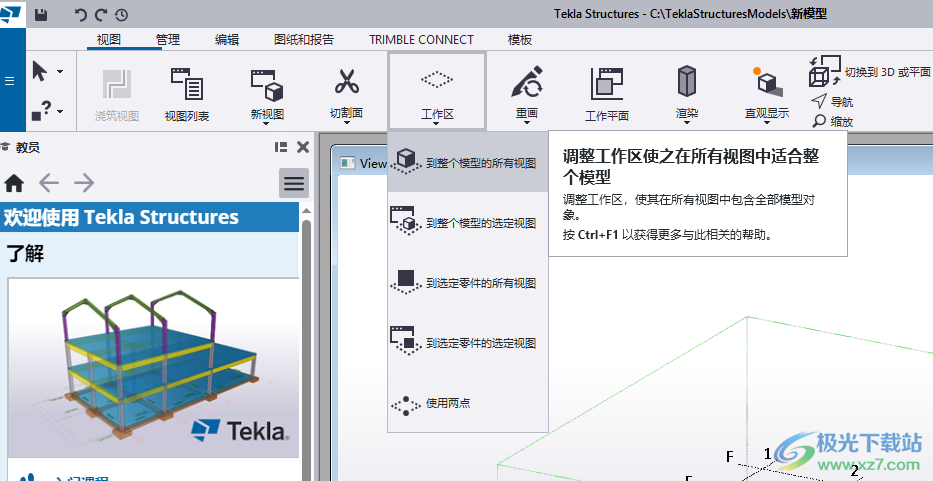
Task: Click the 欢迎使用 Tekla Structures heading
Action: 121,217
